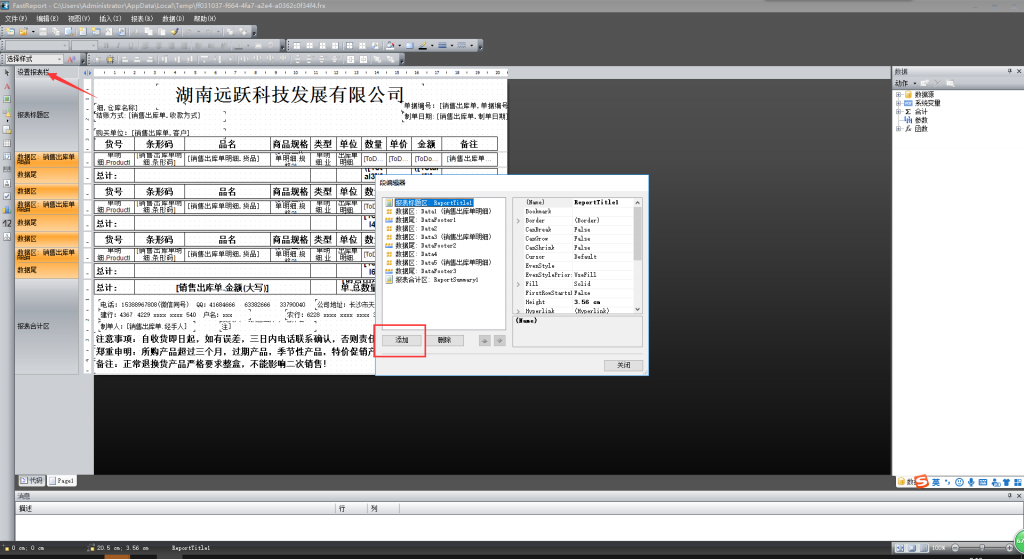Expand the 函数 tree node

tap(899, 129)
